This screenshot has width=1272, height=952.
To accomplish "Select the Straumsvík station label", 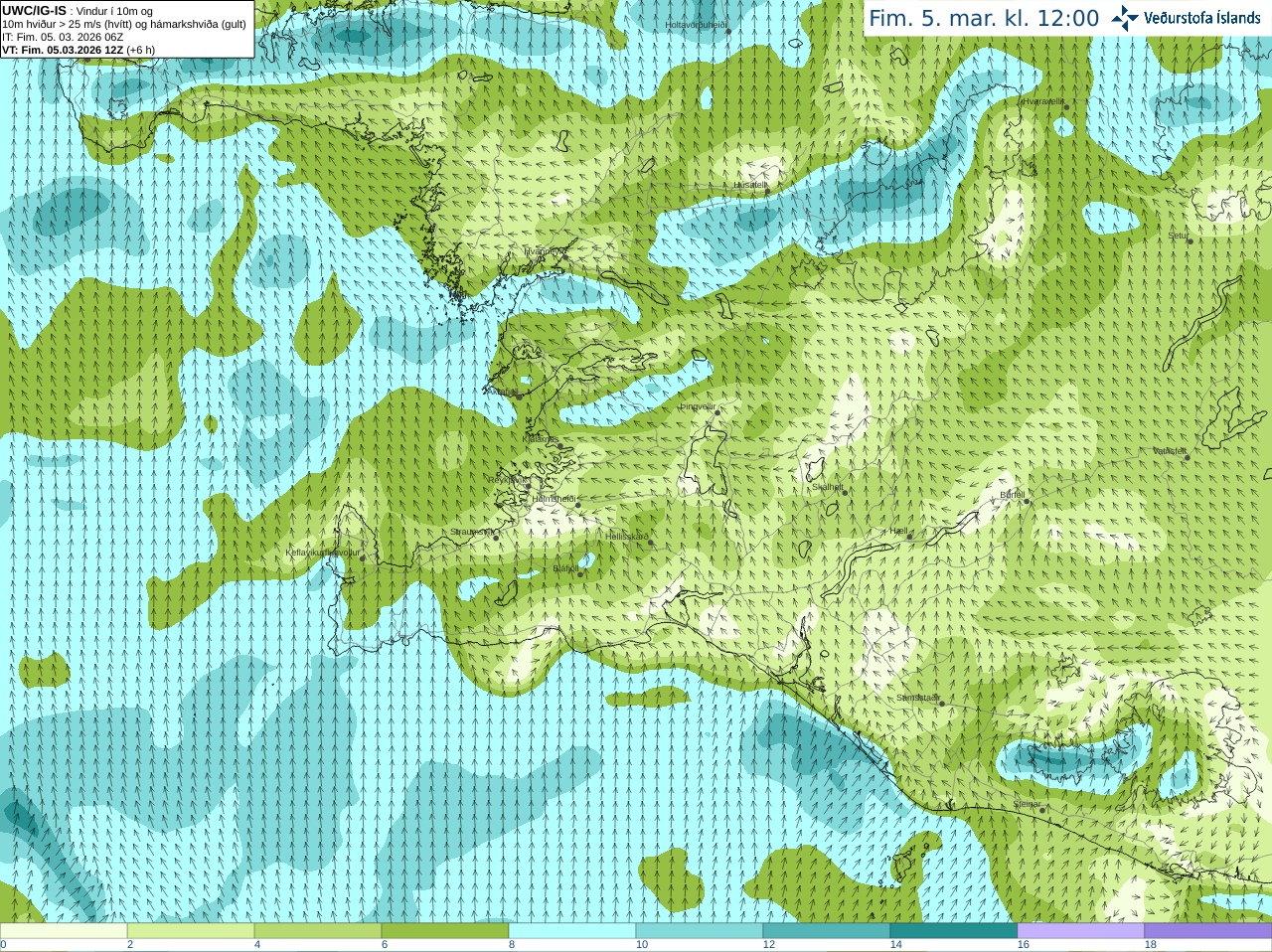I will point(472,532).
